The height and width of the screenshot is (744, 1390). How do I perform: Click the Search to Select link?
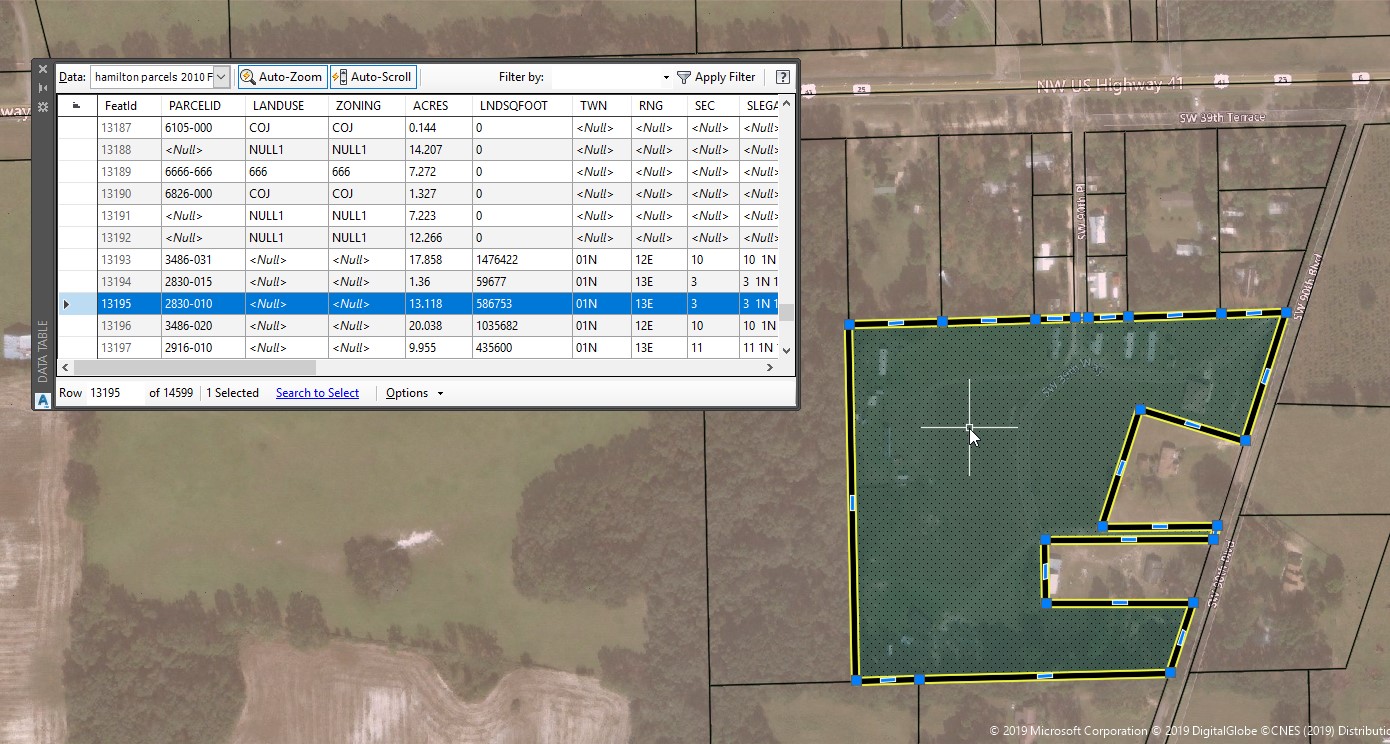coord(317,393)
